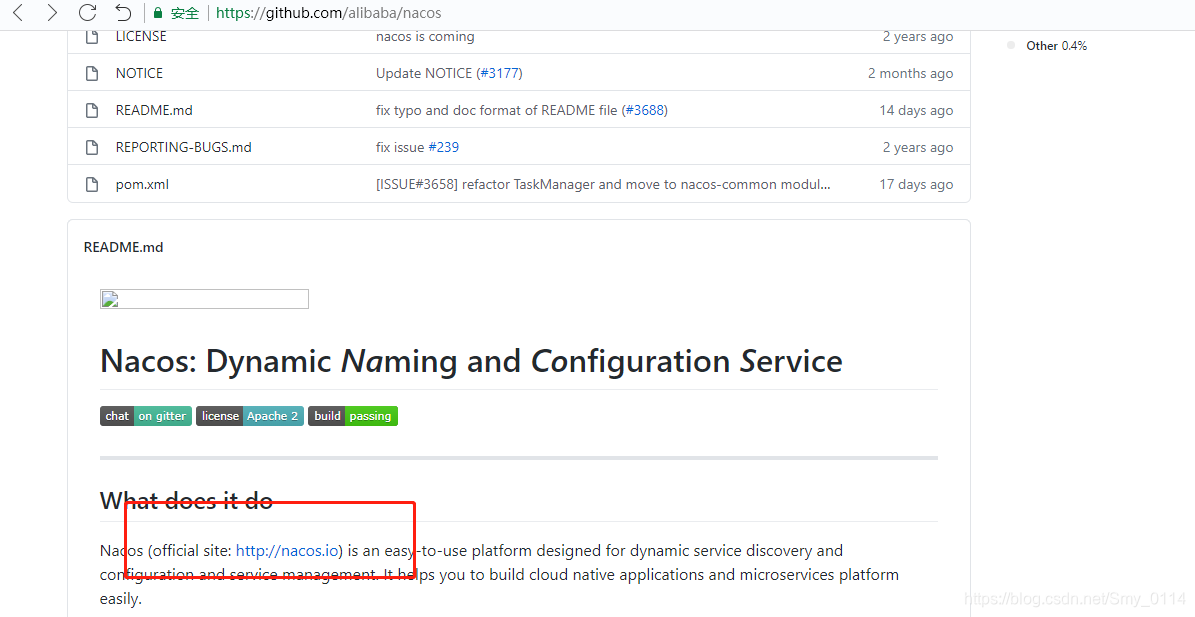This screenshot has height=617, width=1195.
Task: Click the file icon next to NOTICE
Action: [x=92, y=73]
